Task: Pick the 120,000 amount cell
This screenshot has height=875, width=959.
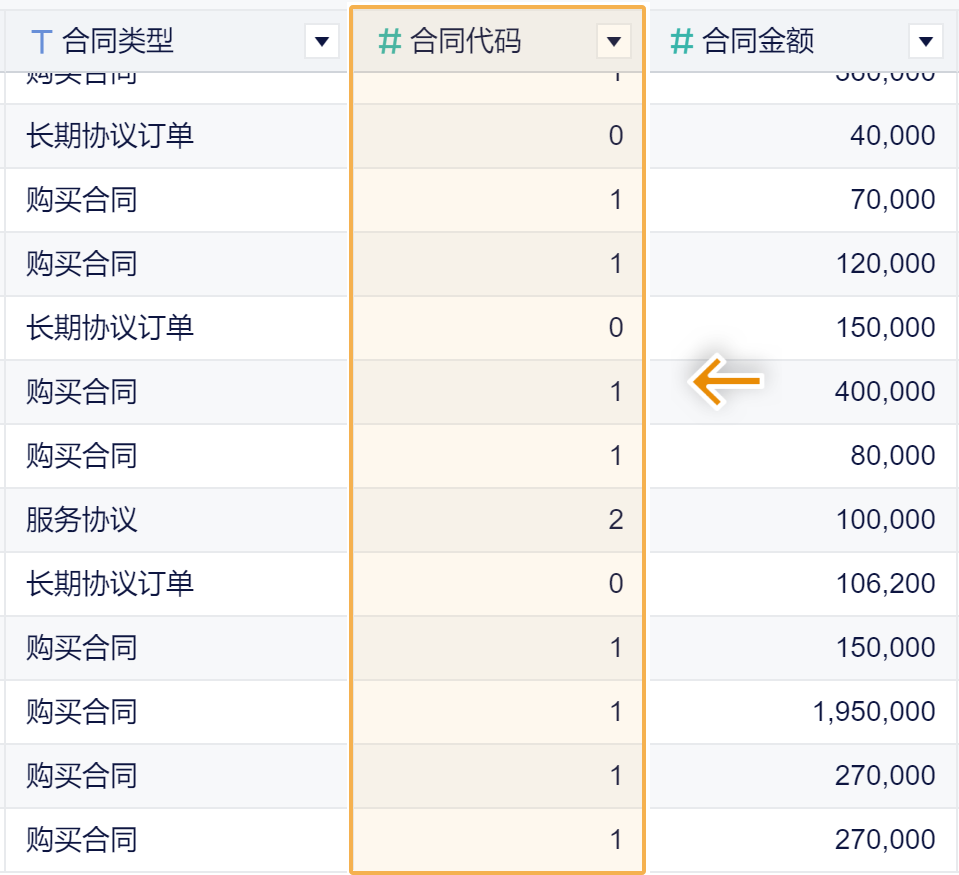Action: [x=885, y=264]
